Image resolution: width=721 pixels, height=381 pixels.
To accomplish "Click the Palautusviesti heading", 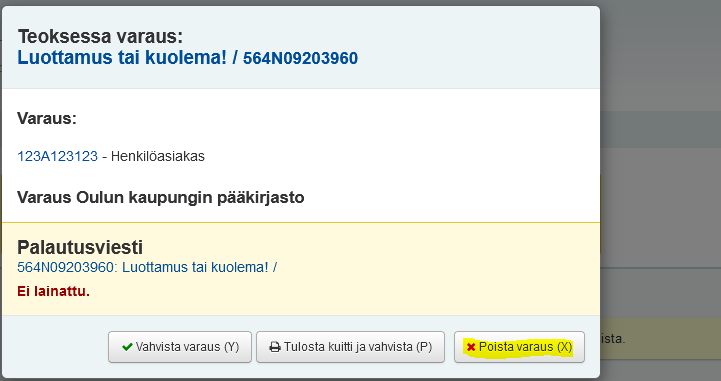I will tap(80, 247).
